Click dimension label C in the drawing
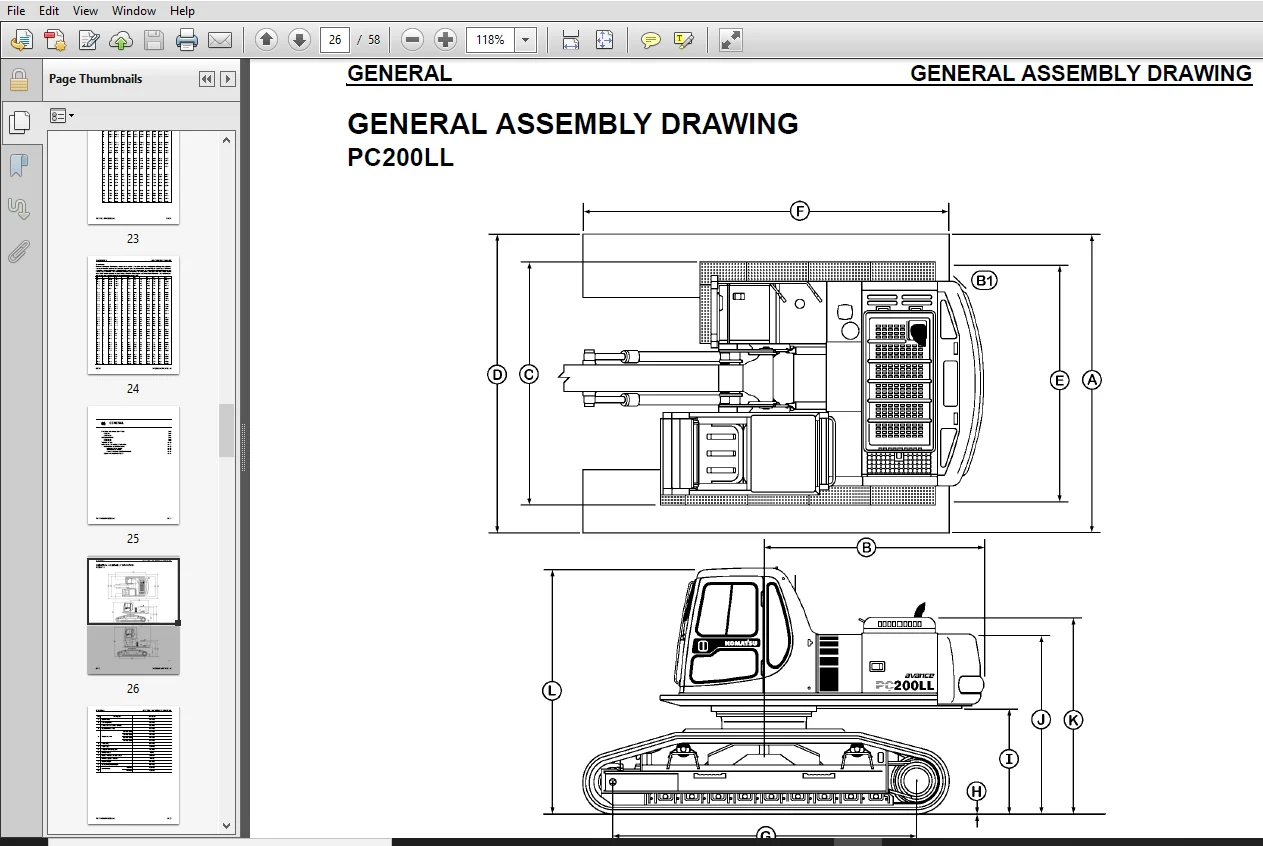 (529, 375)
